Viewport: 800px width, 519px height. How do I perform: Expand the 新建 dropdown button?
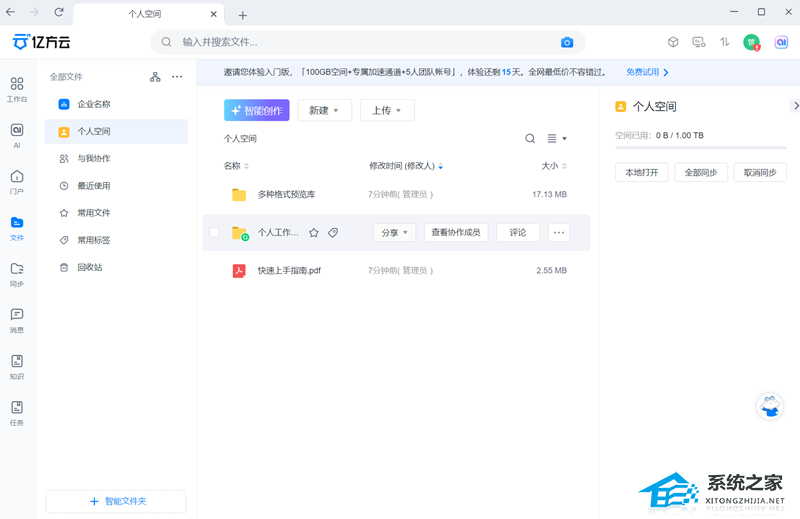[325, 110]
